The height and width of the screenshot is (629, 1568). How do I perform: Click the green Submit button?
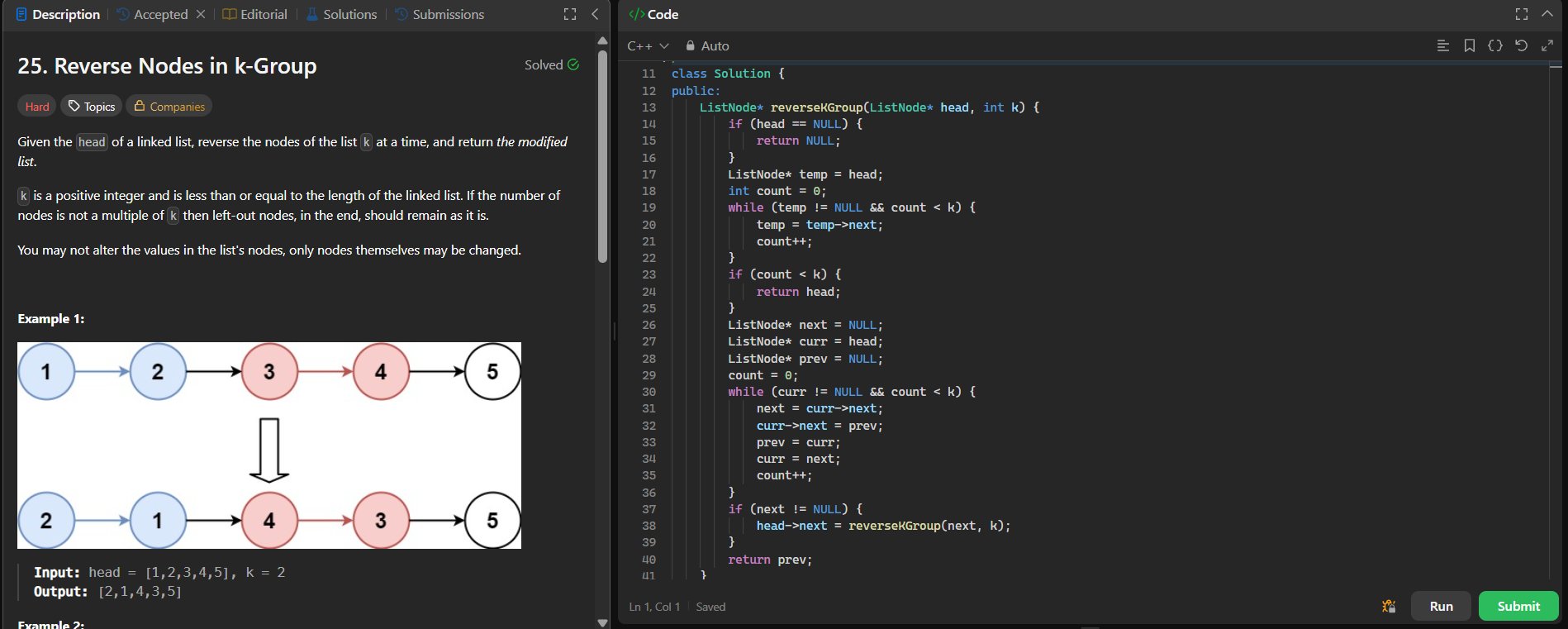pos(1518,606)
